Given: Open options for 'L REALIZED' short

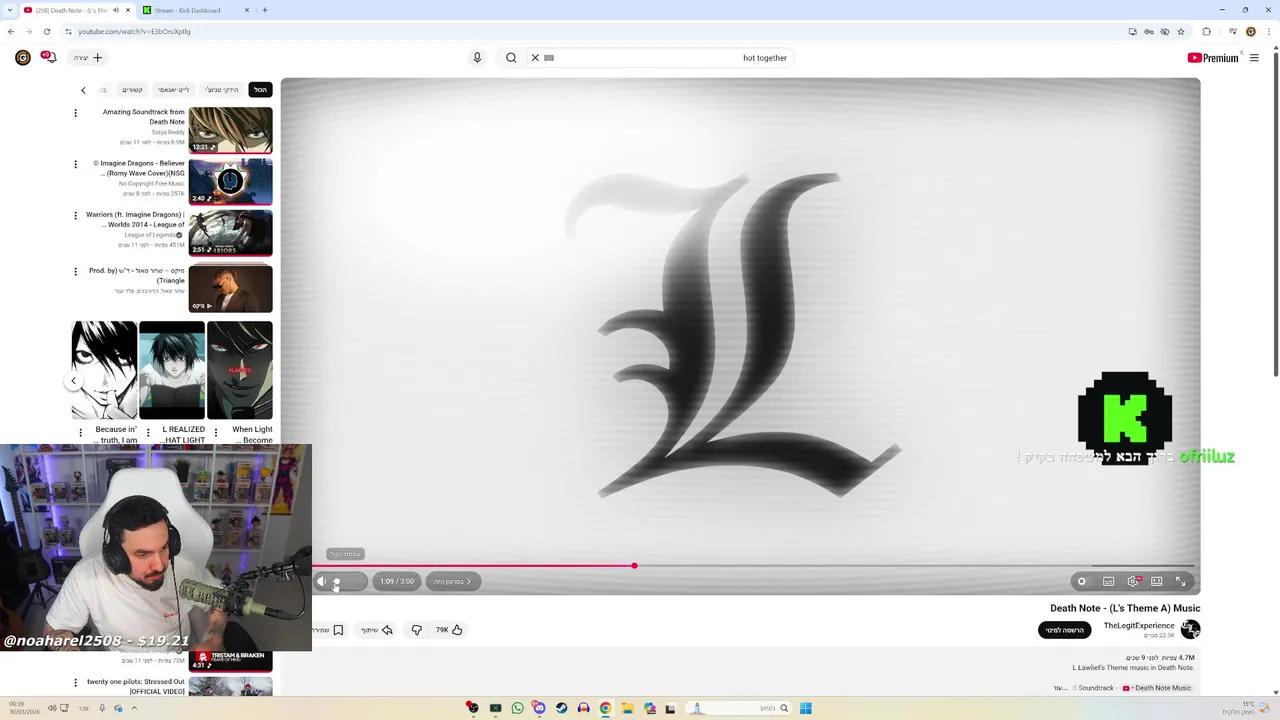Looking at the screenshot, I should pyautogui.click(x=148, y=433).
